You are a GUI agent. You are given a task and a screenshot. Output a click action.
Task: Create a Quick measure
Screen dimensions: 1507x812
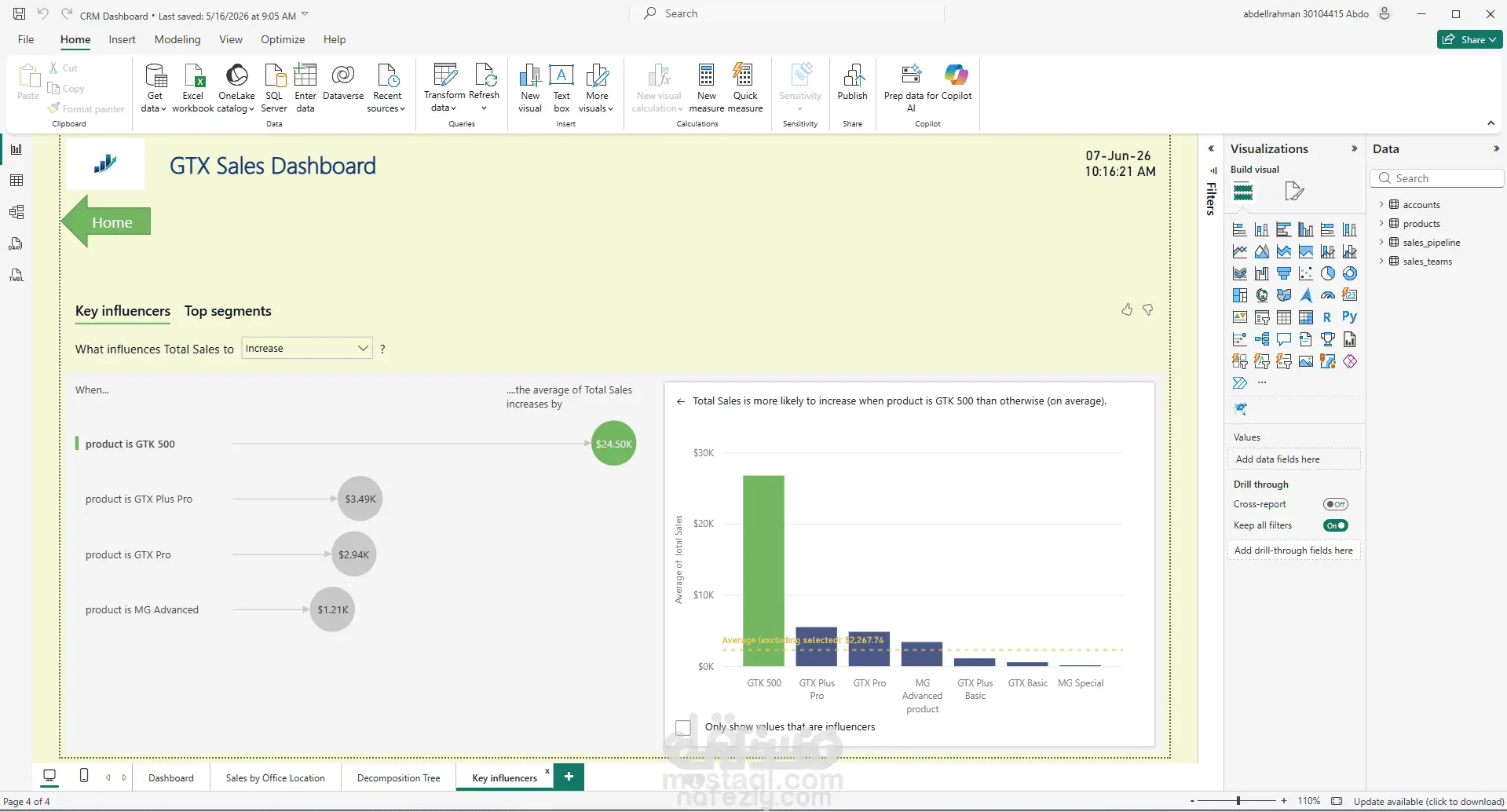[744, 88]
